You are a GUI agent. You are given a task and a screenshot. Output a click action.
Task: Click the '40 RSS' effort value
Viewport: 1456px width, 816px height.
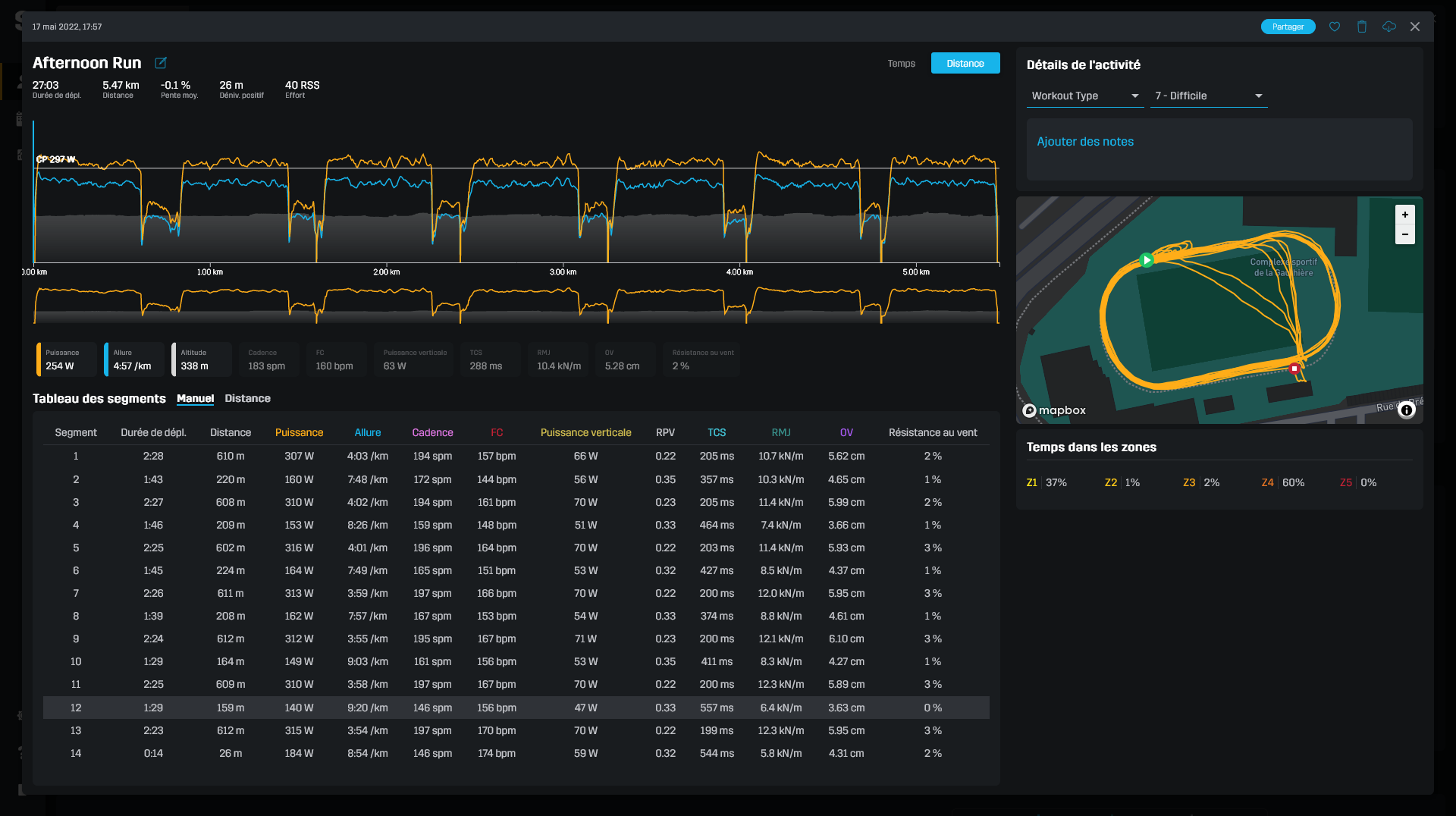(302, 86)
